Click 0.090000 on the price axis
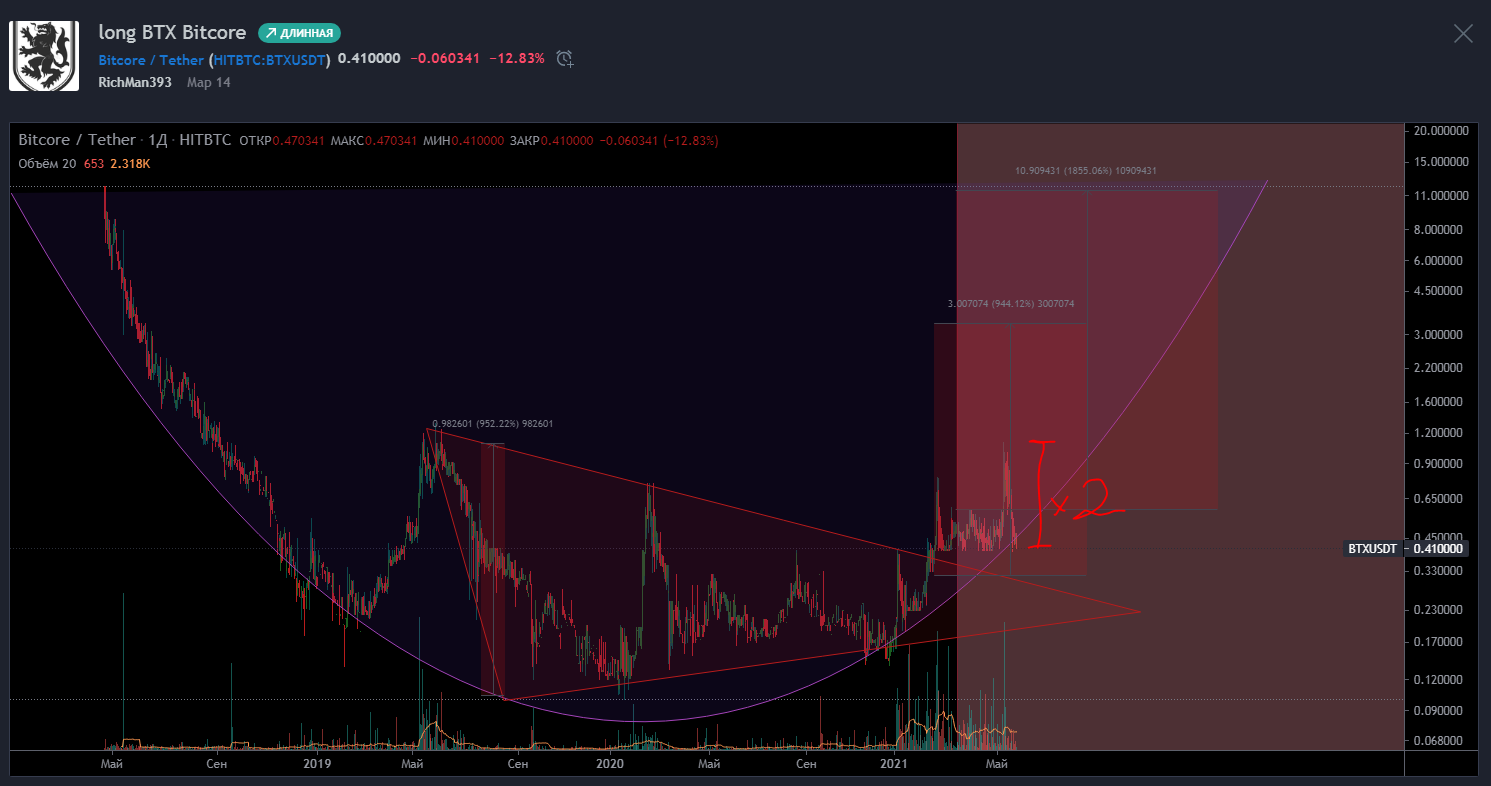 (1440, 711)
